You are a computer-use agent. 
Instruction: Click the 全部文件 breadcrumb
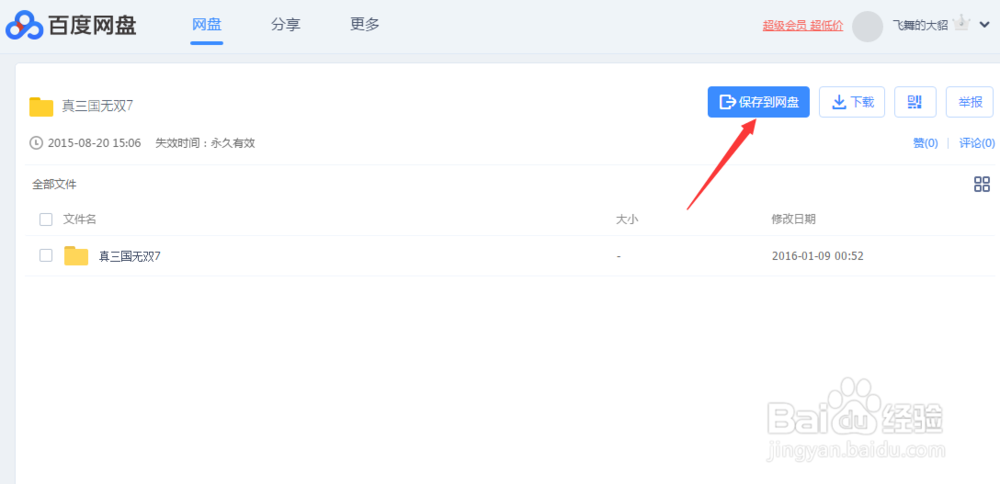[54, 185]
